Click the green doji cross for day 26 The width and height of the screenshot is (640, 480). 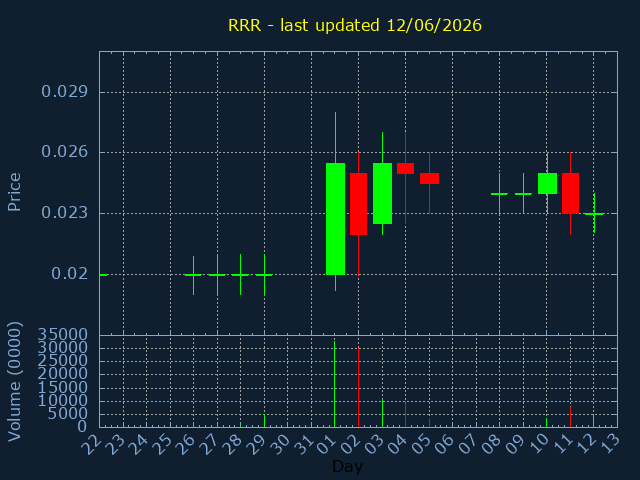(193, 275)
